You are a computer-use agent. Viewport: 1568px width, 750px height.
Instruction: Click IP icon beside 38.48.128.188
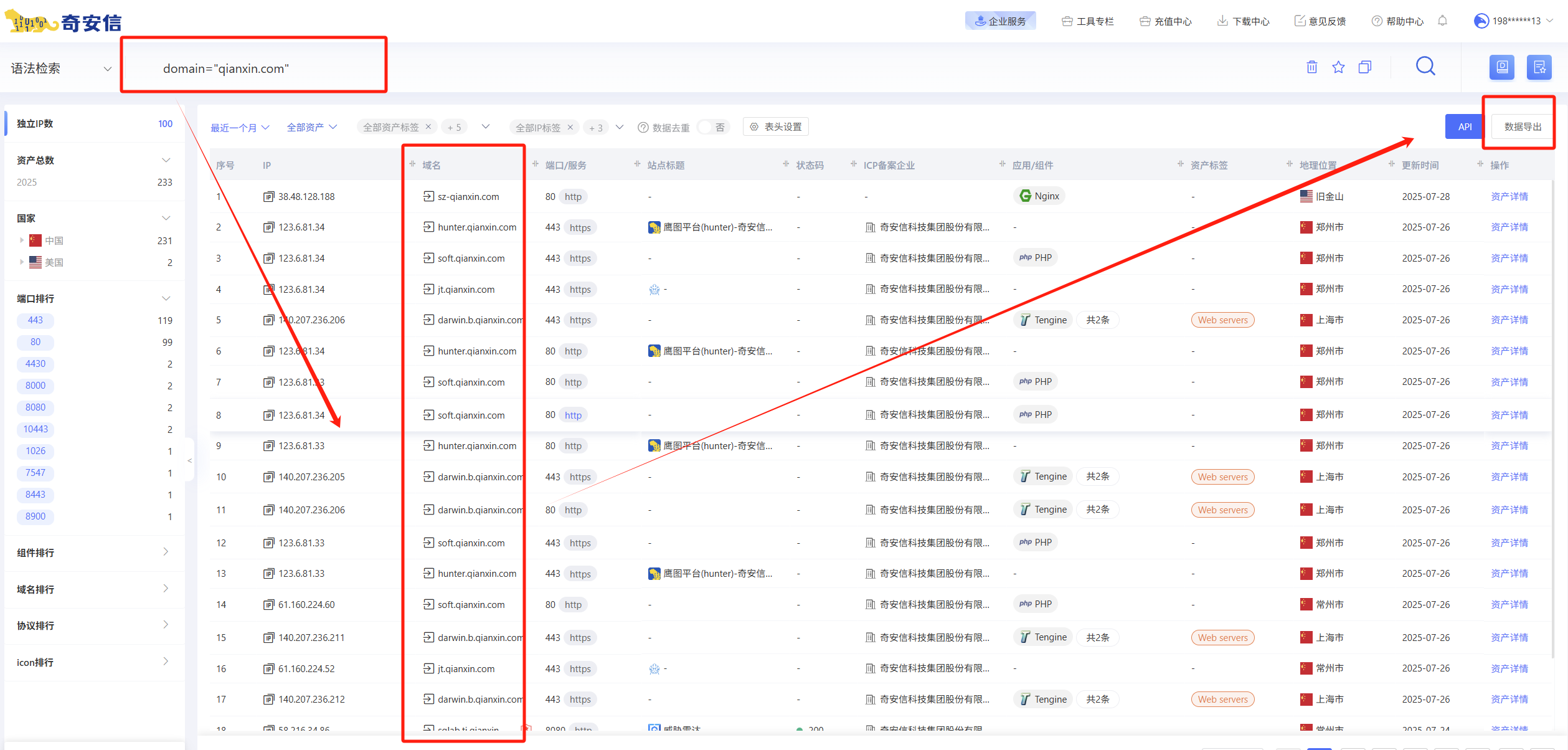(268, 197)
